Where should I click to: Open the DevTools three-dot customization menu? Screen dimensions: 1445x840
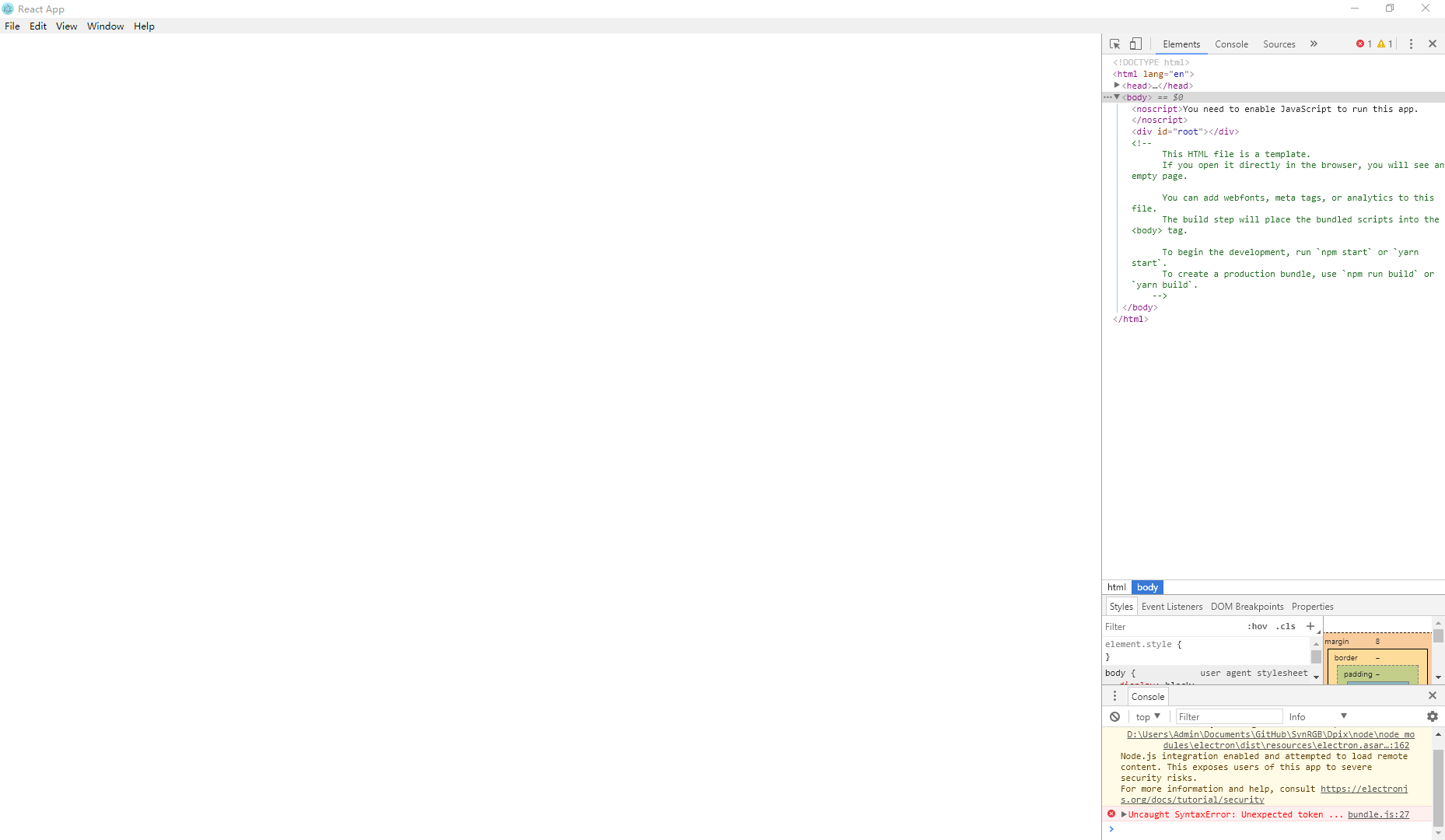coord(1411,44)
